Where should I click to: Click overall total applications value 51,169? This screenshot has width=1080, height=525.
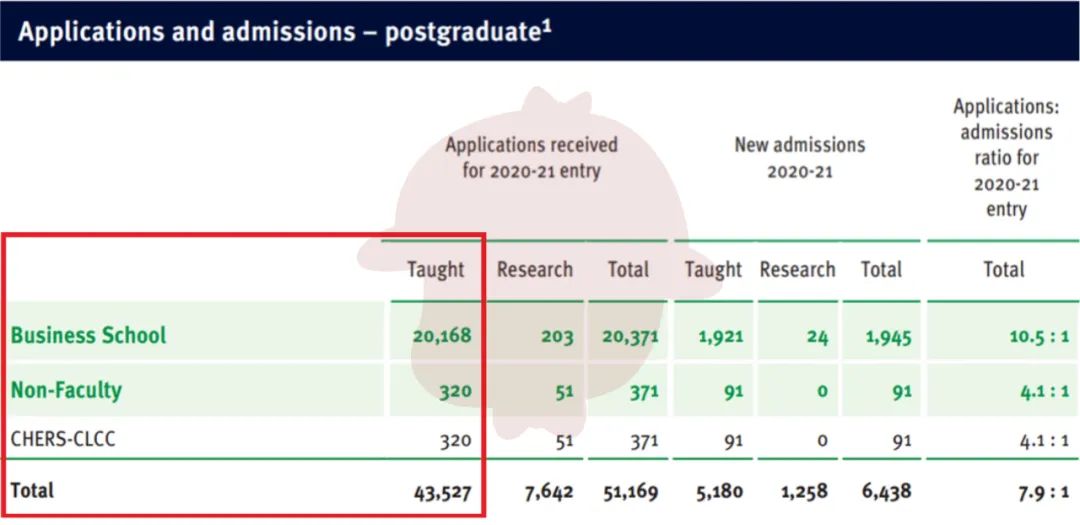pos(630,492)
